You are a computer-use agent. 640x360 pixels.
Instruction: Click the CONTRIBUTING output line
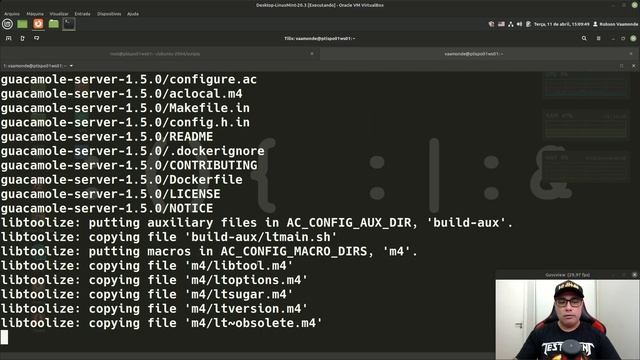pyautogui.click(x=129, y=165)
